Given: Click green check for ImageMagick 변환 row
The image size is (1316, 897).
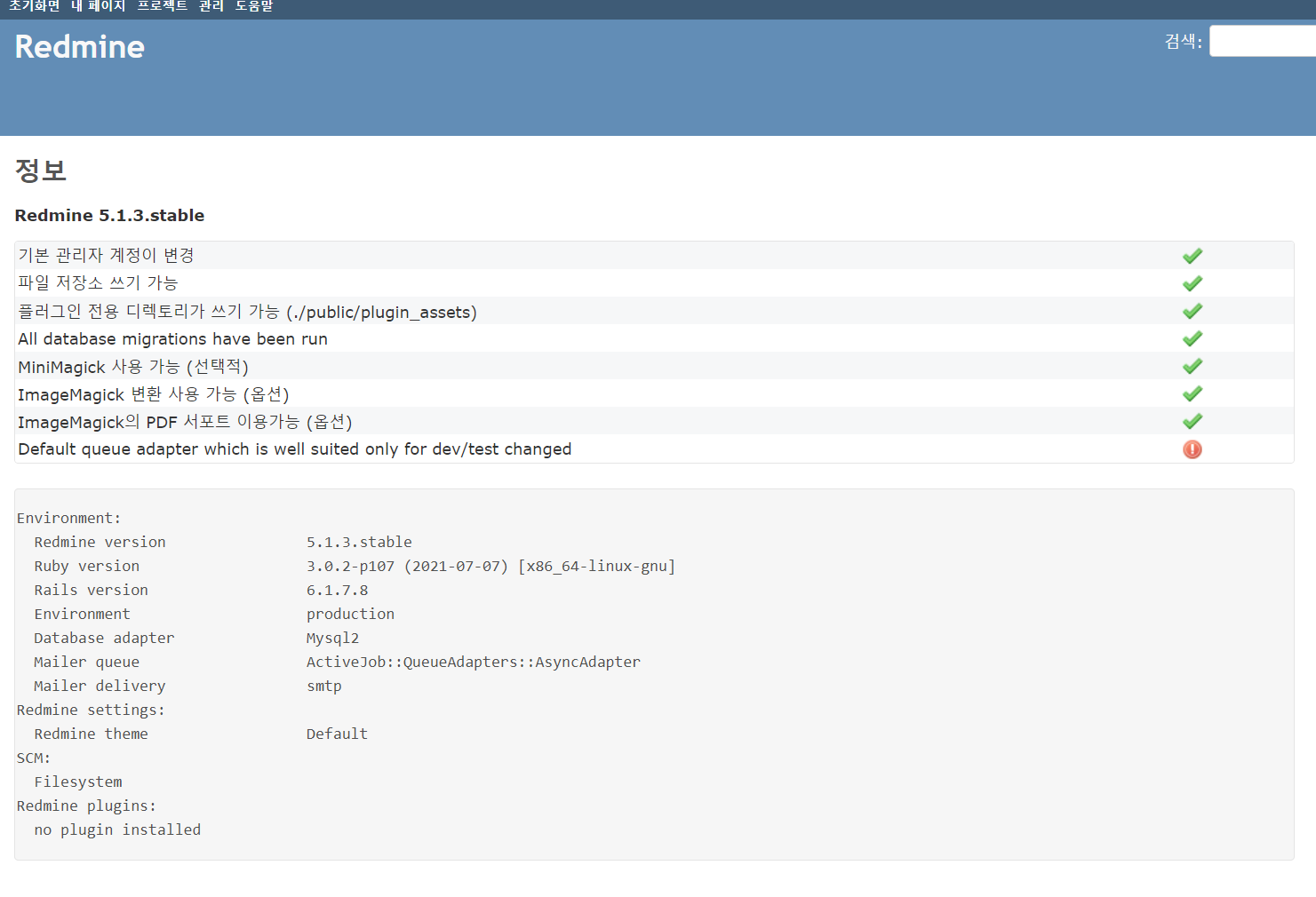Looking at the screenshot, I should point(1192,393).
